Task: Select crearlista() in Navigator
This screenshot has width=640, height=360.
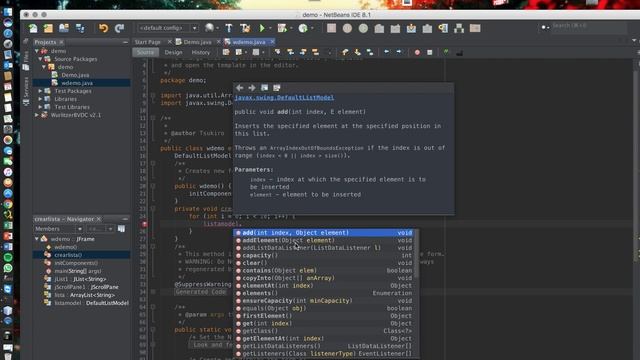Action: pos(68,255)
